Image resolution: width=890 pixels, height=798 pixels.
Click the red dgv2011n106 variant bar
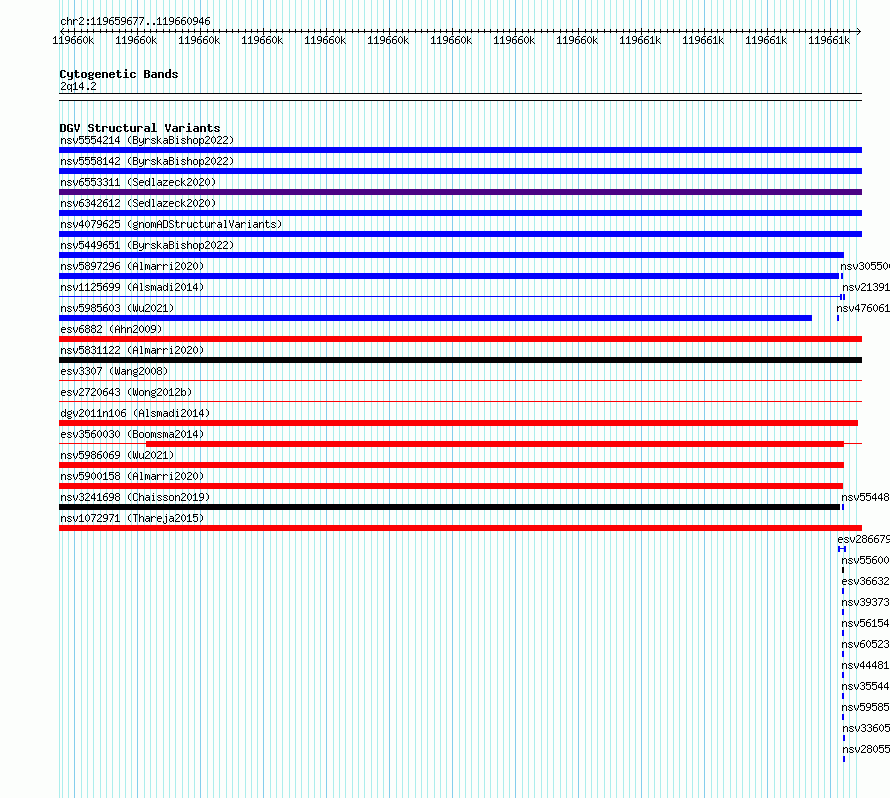tap(459, 423)
